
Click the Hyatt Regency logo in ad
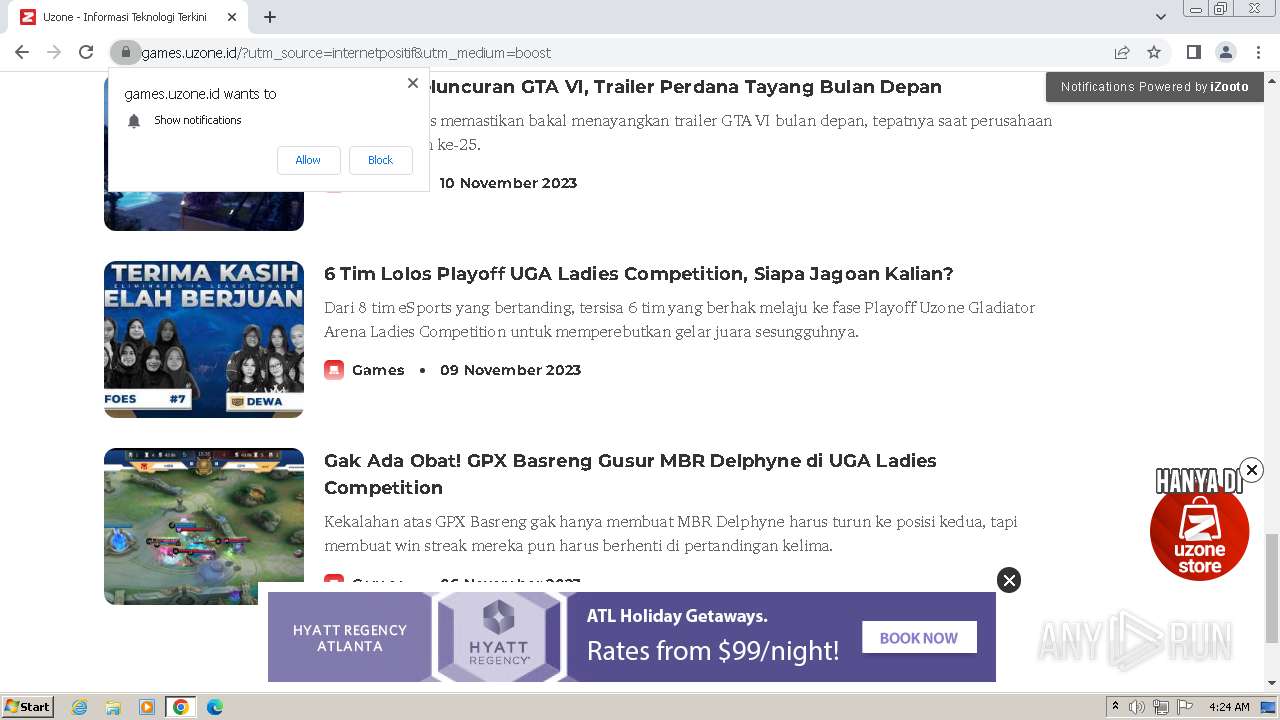tap(499, 636)
